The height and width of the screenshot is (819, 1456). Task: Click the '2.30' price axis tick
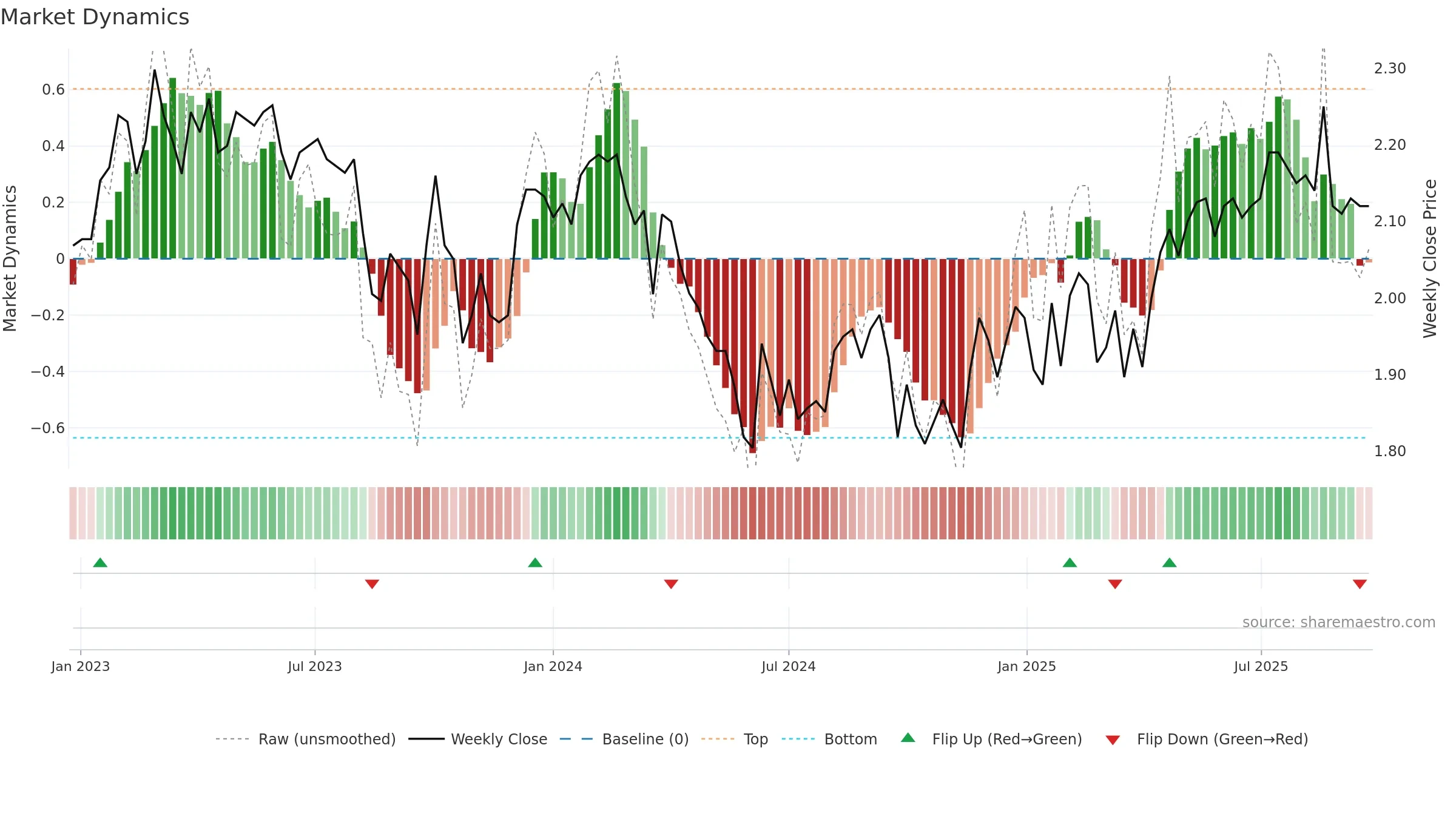point(1390,69)
